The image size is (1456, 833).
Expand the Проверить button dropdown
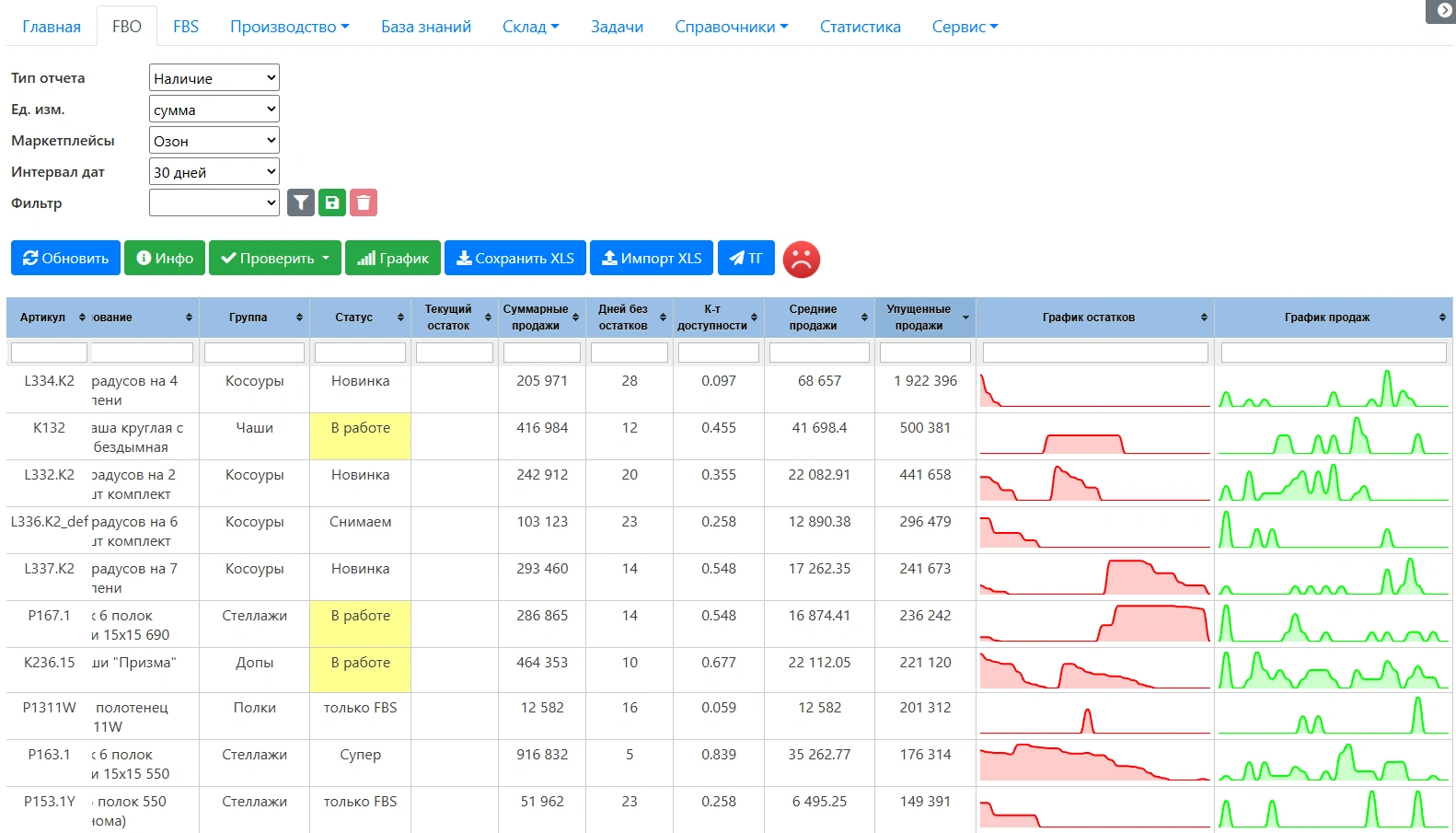coord(275,258)
